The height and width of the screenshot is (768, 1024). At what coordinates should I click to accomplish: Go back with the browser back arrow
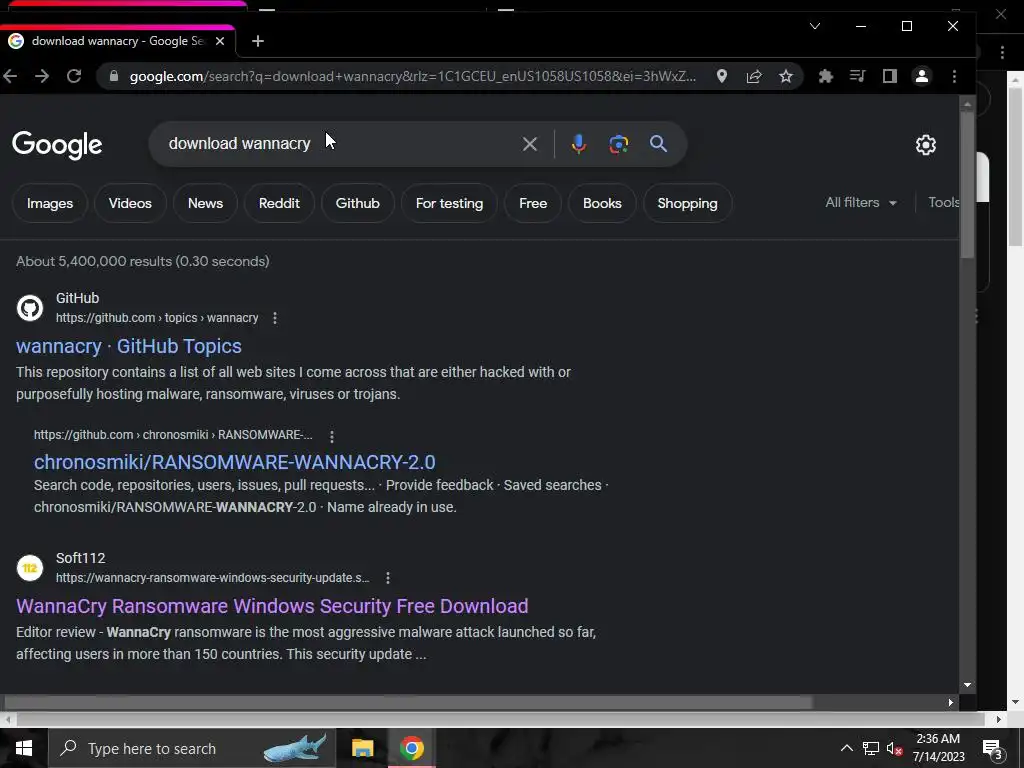tap(10, 76)
